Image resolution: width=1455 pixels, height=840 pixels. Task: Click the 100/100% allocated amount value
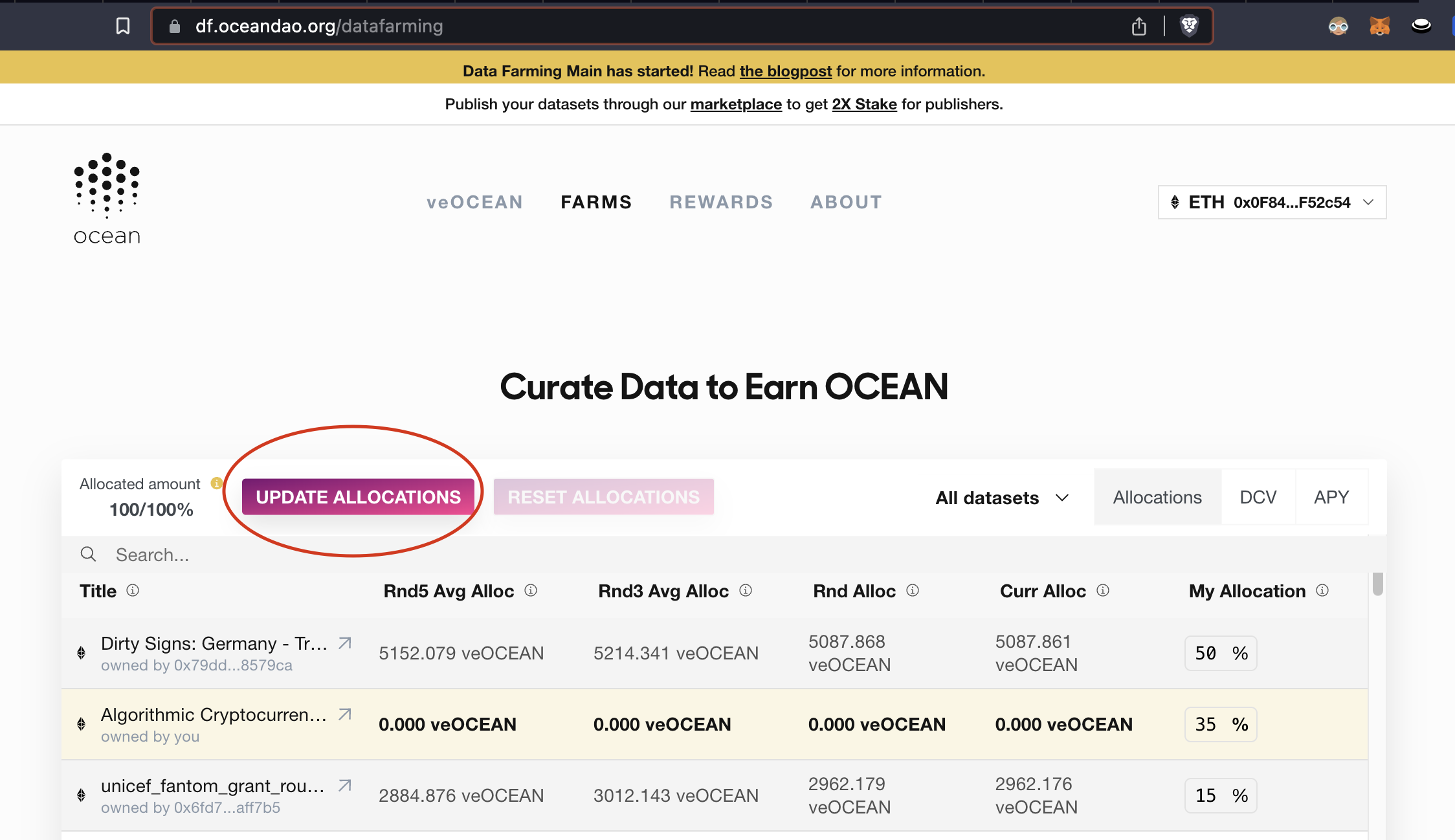[151, 510]
